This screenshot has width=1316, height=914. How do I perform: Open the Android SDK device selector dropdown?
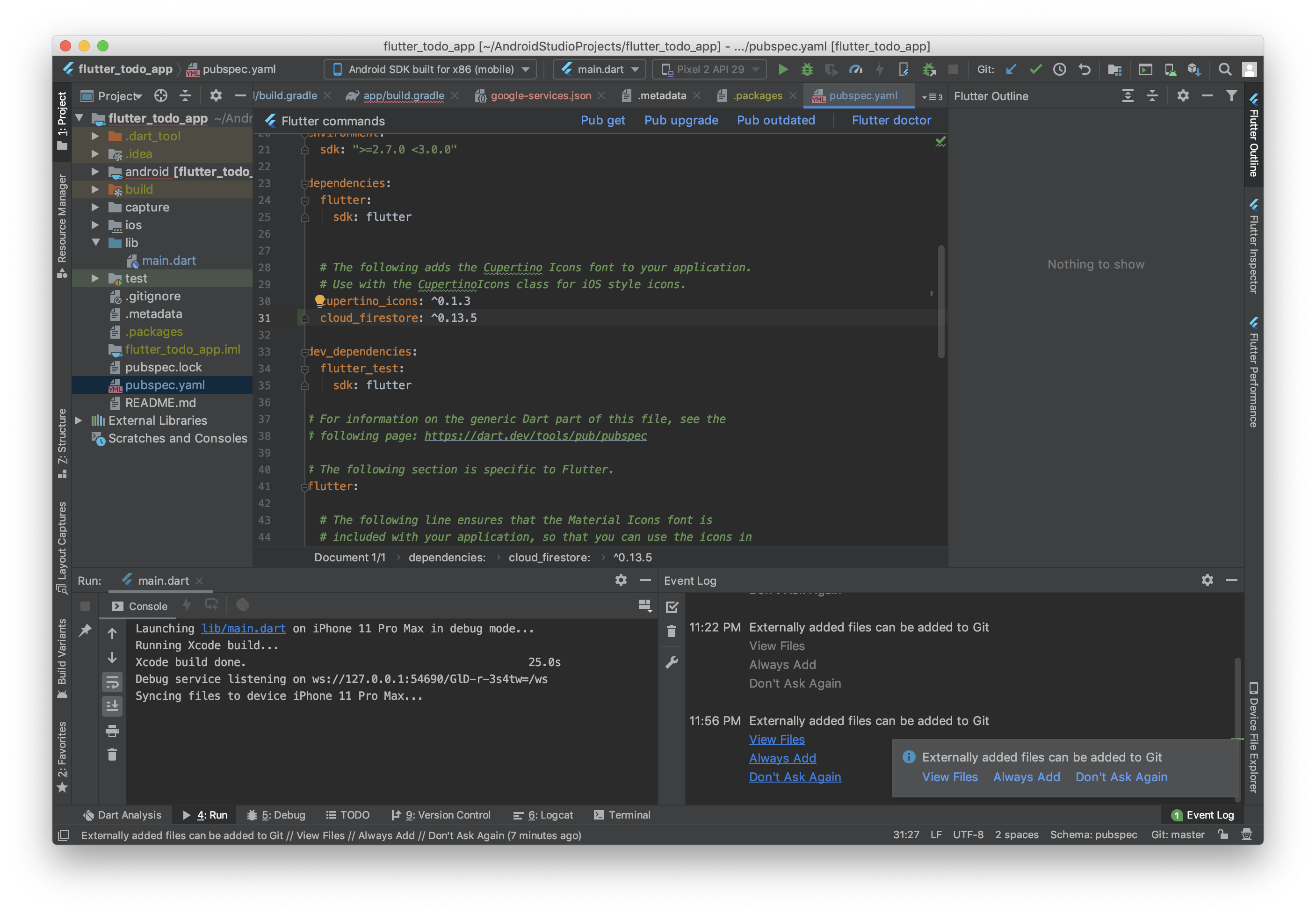430,69
